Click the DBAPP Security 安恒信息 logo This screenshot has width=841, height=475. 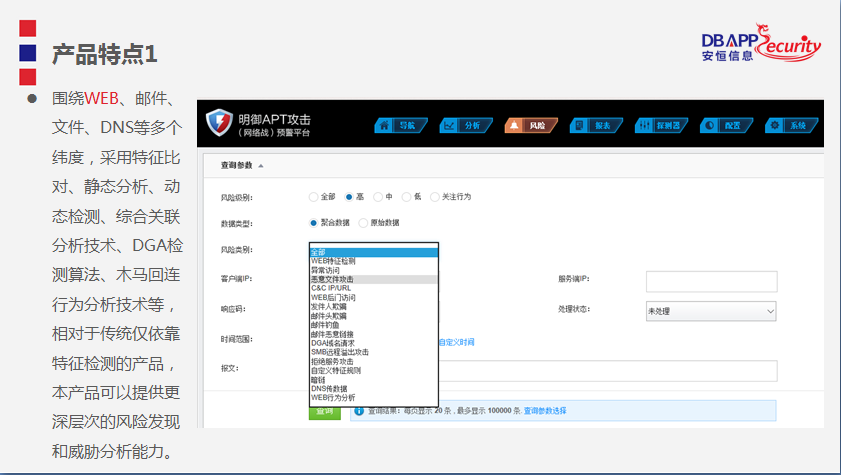pos(761,42)
